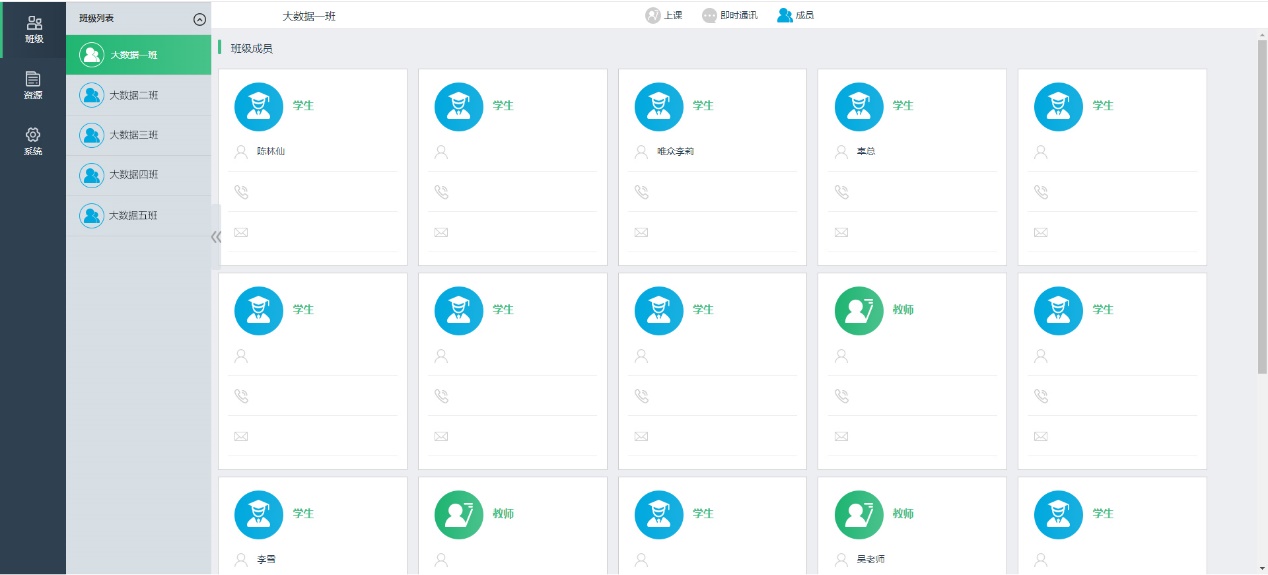Click the 学生 label on 李雪's card

tap(303, 513)
